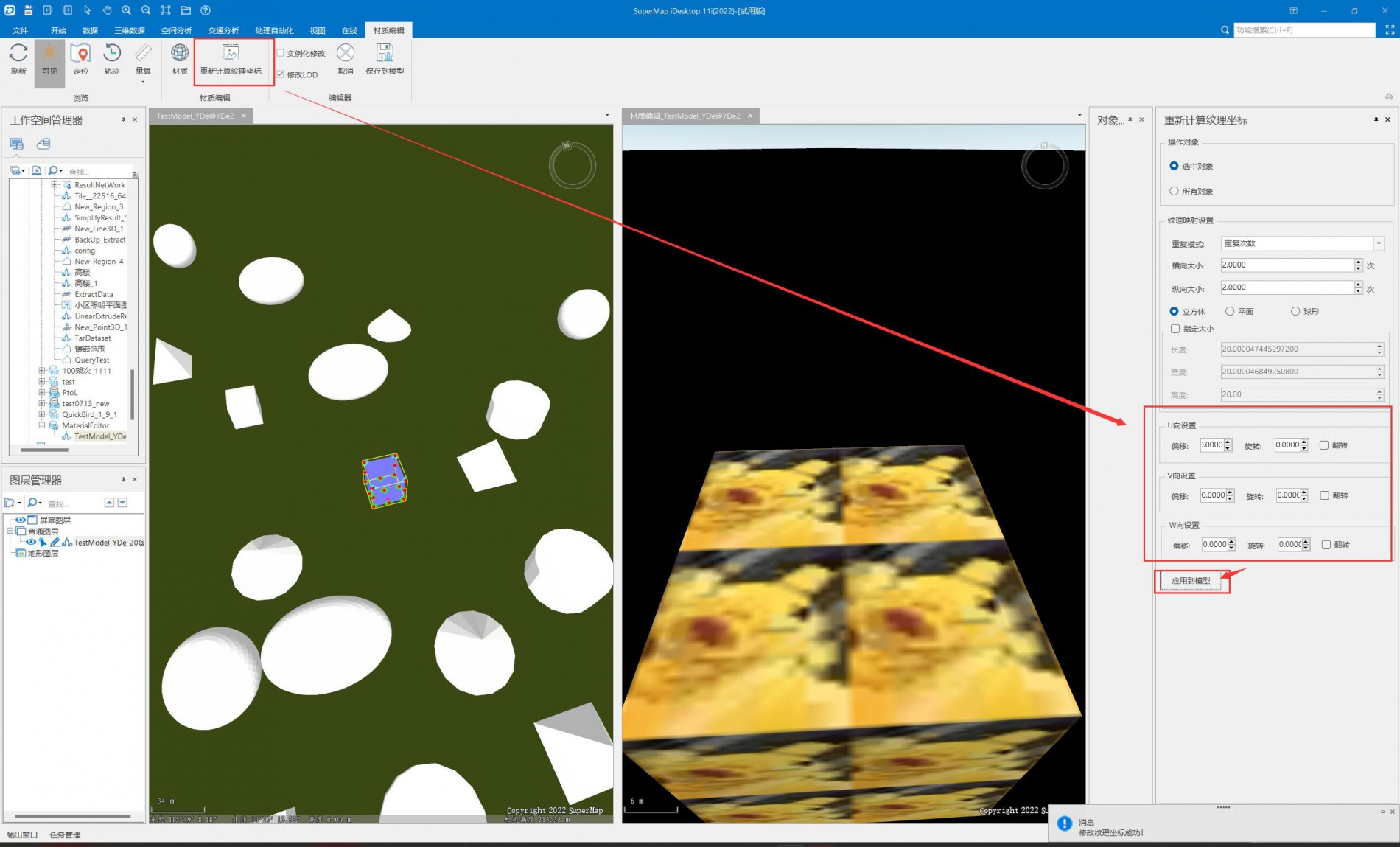
Task: Select the 所有对象 radio button
Action: click(x=1174, y=191)
